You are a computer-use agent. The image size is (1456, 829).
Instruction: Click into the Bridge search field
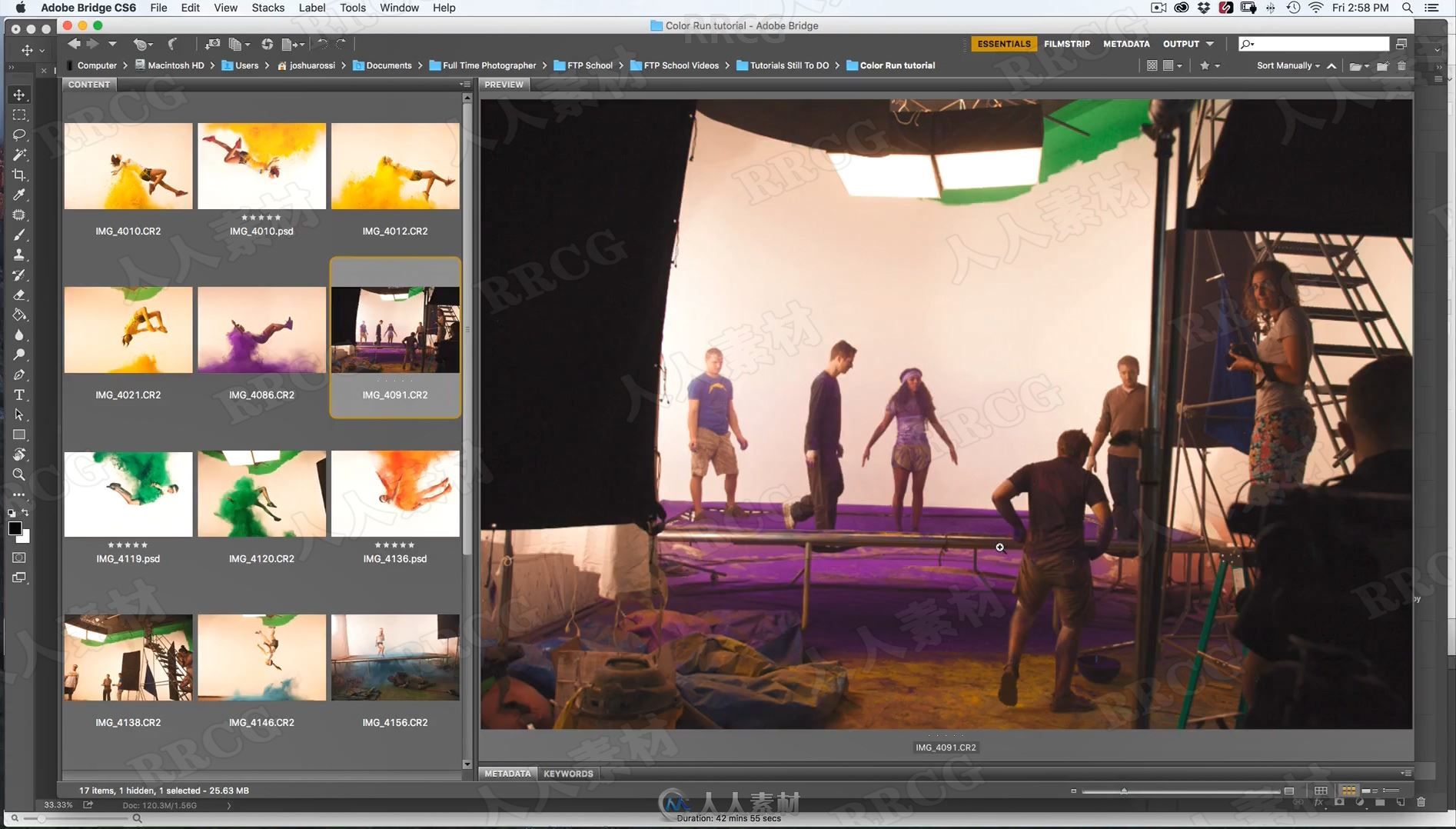[1315, 44]
